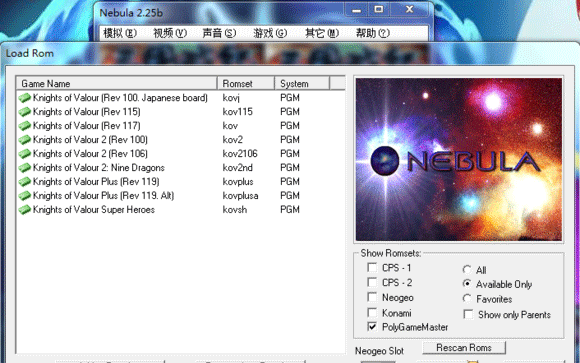Click the ROM icon for kovplusa entry
The width and height of the screenshot is (580, 363).
(x=25, y=196)
